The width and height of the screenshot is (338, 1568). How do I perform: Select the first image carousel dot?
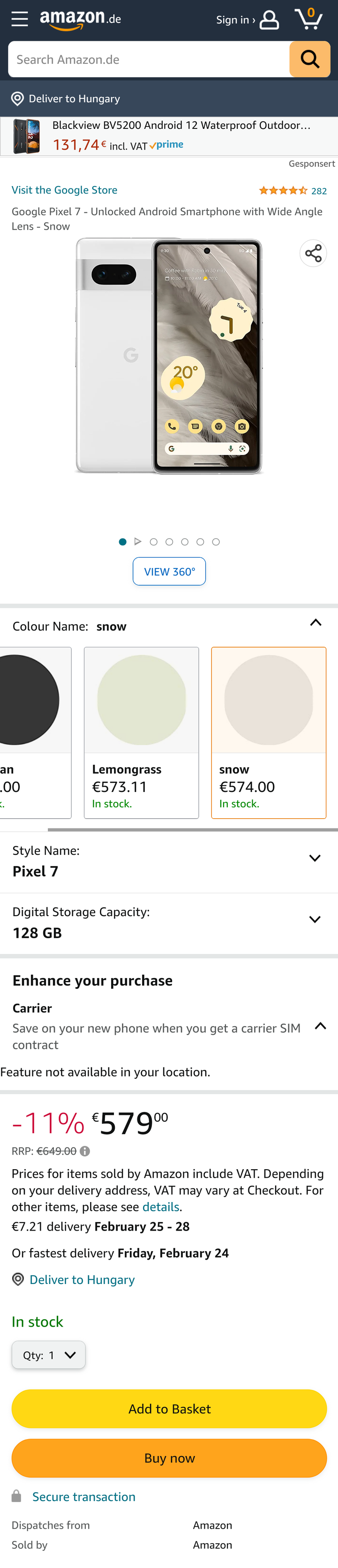[122, 542]
